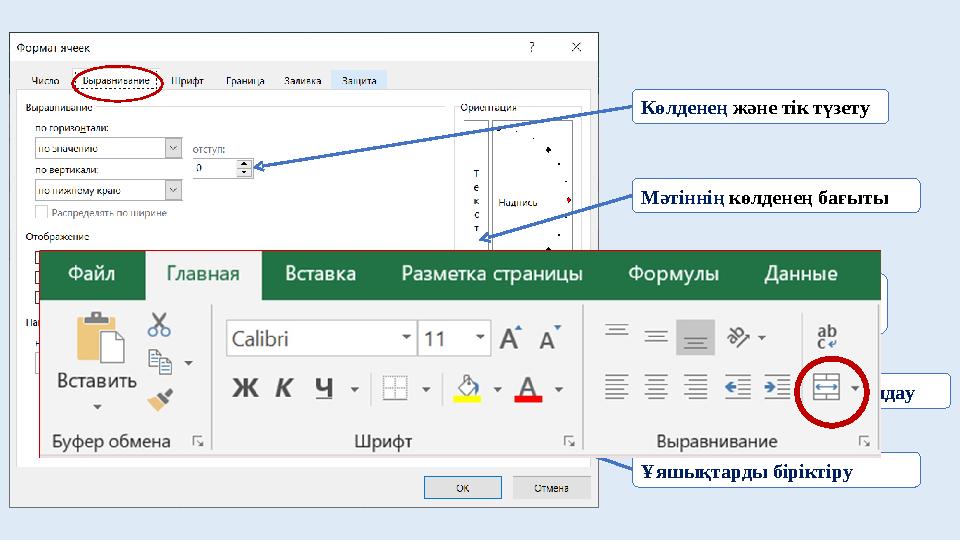Image resolution: width=960 pixels, height=540 pixels.
Task: Open the Буфер обмена dialog launcher
Action: (198, 441)
